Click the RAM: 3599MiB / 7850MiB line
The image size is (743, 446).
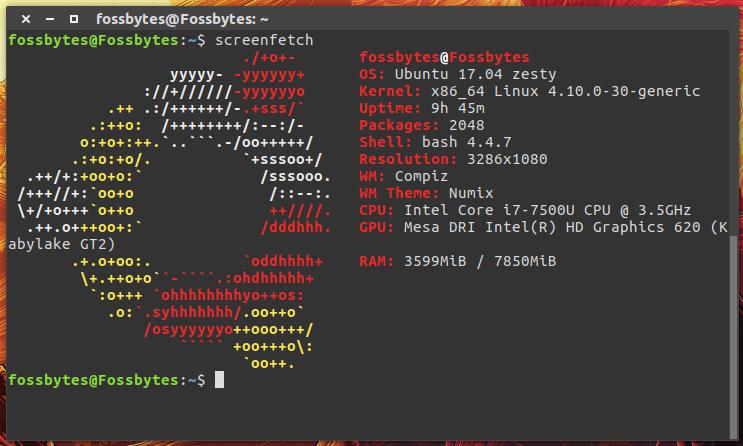click(x=457, y=262)
